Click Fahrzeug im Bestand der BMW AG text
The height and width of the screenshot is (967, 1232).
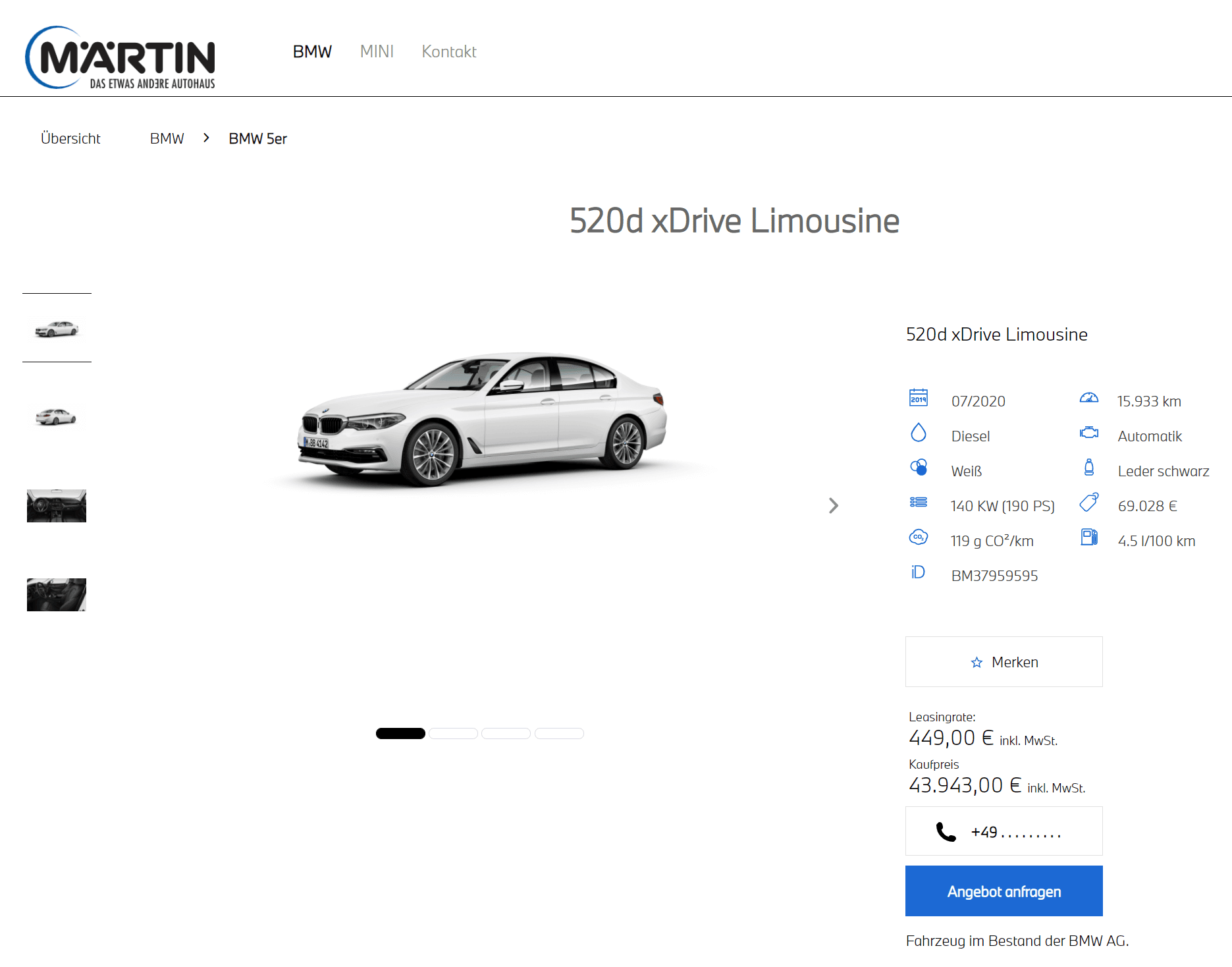pos(1017,941)
